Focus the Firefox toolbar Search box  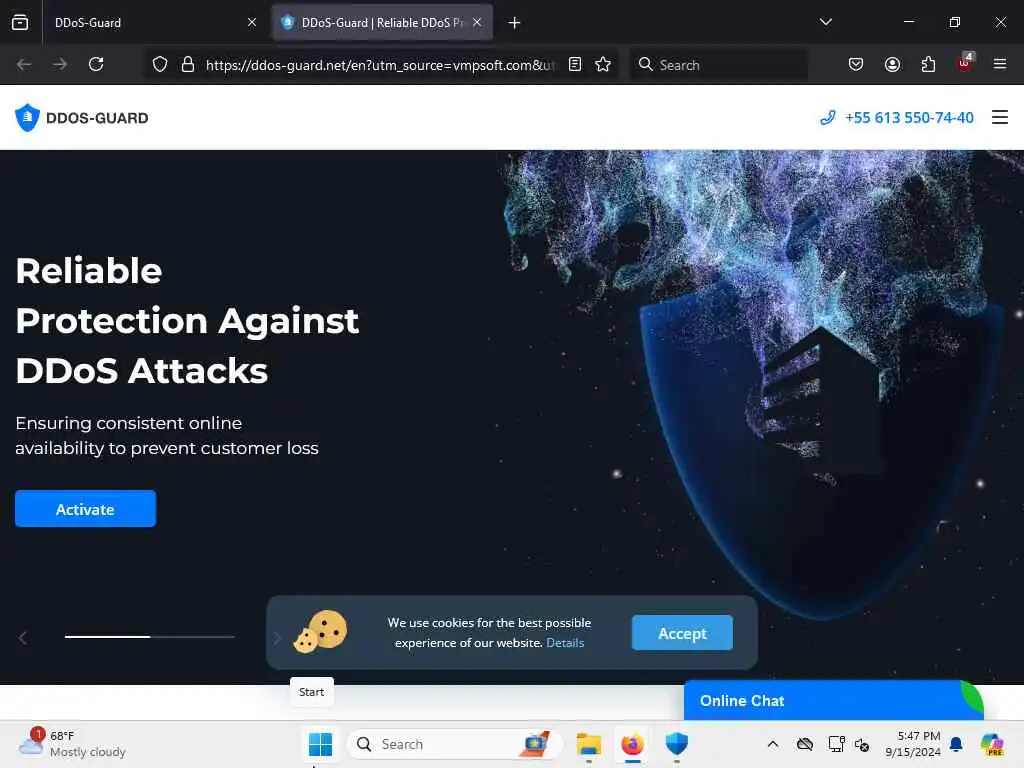point(718,65)
